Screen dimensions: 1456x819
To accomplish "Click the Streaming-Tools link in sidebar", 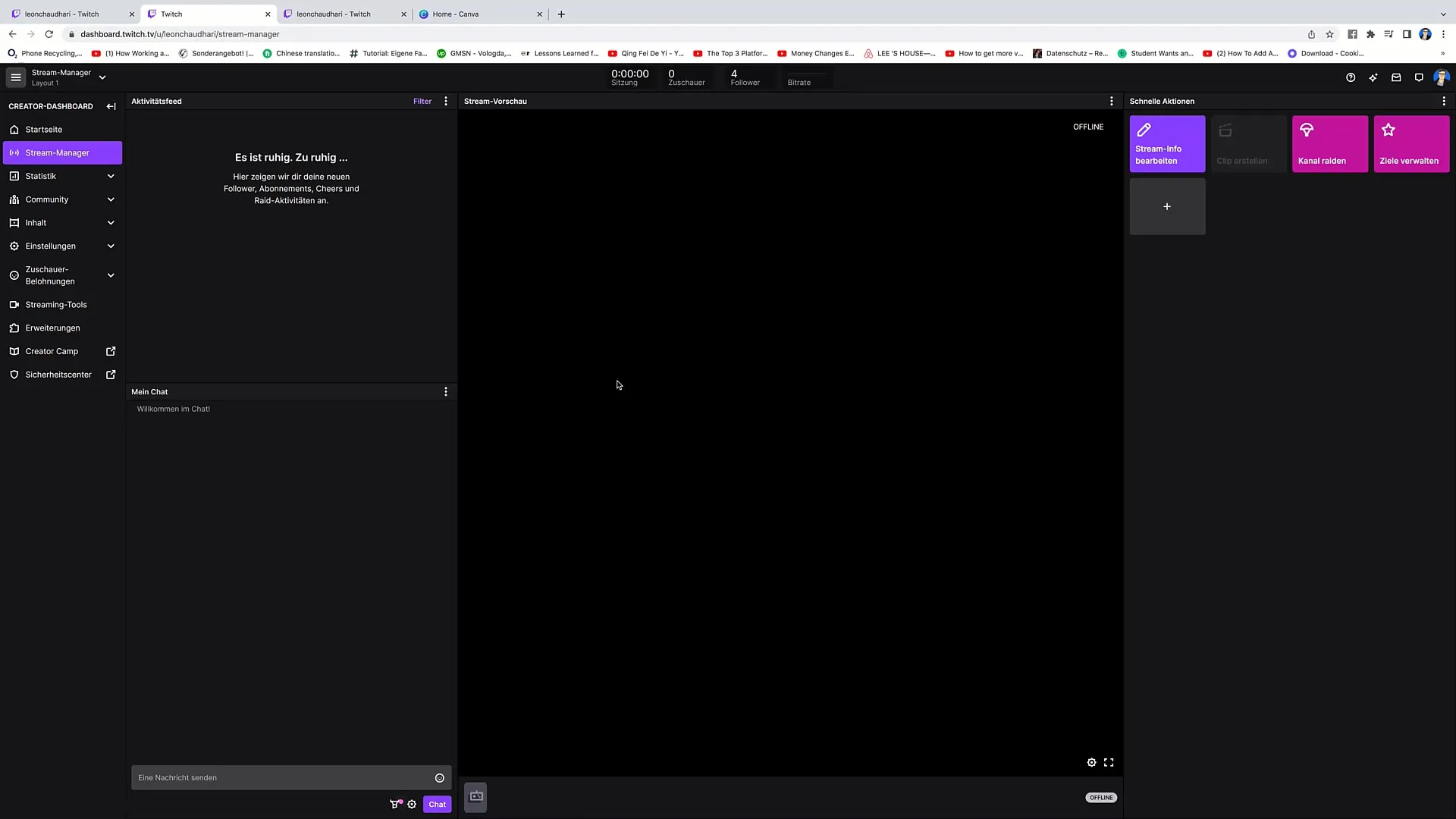I will pyautogui.click(x=56, y=304).
